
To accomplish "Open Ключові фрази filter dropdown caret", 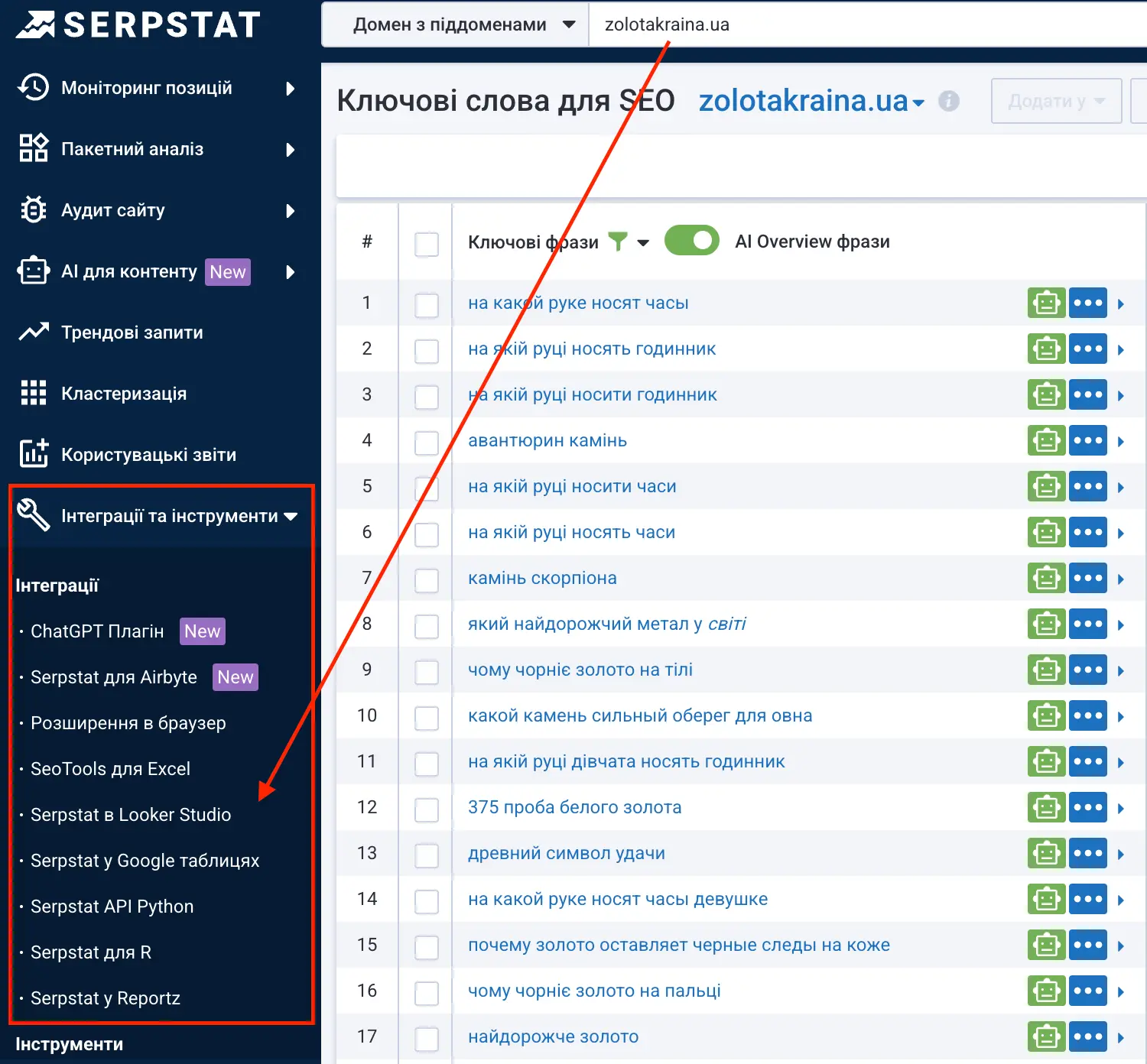I will (643, 243).
